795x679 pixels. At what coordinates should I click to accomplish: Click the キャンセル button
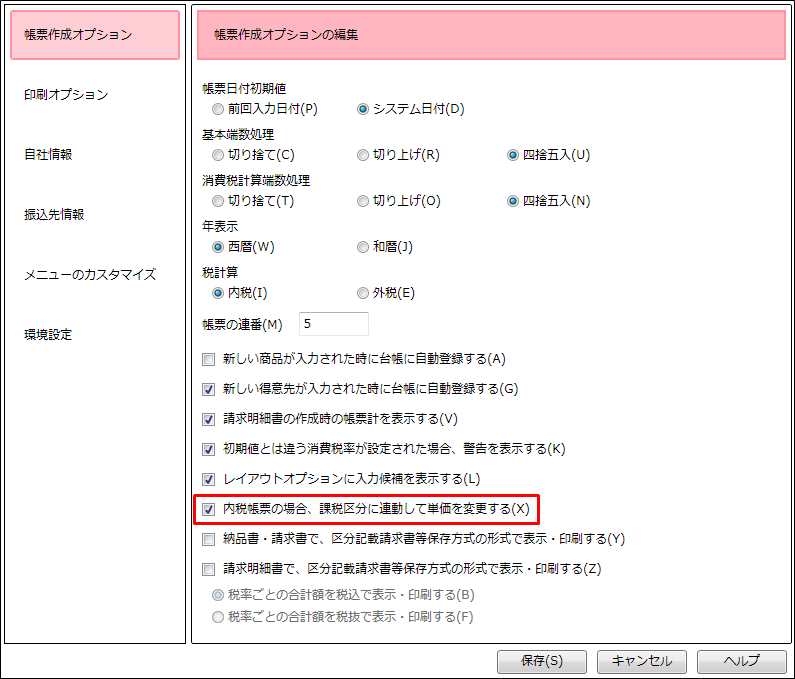pos(641,661)
